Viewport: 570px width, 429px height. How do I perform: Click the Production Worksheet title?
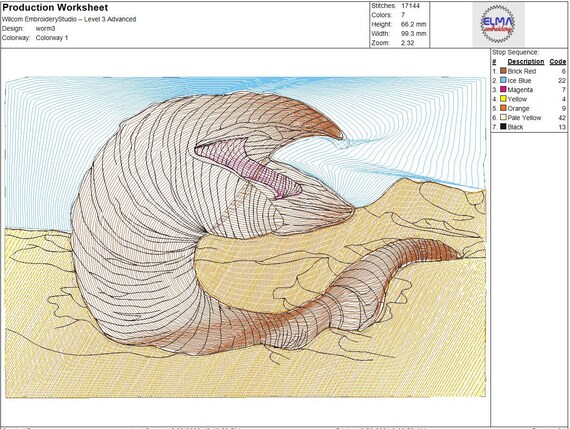pyautogui.click(x=55, y=8)
